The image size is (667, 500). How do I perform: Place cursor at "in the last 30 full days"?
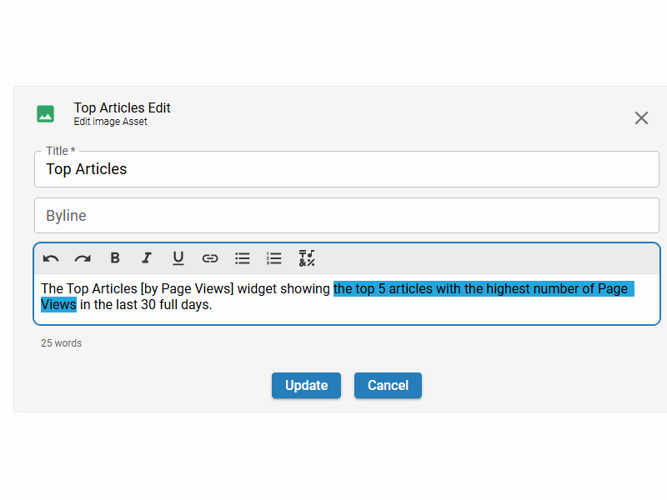pos(145,305)
